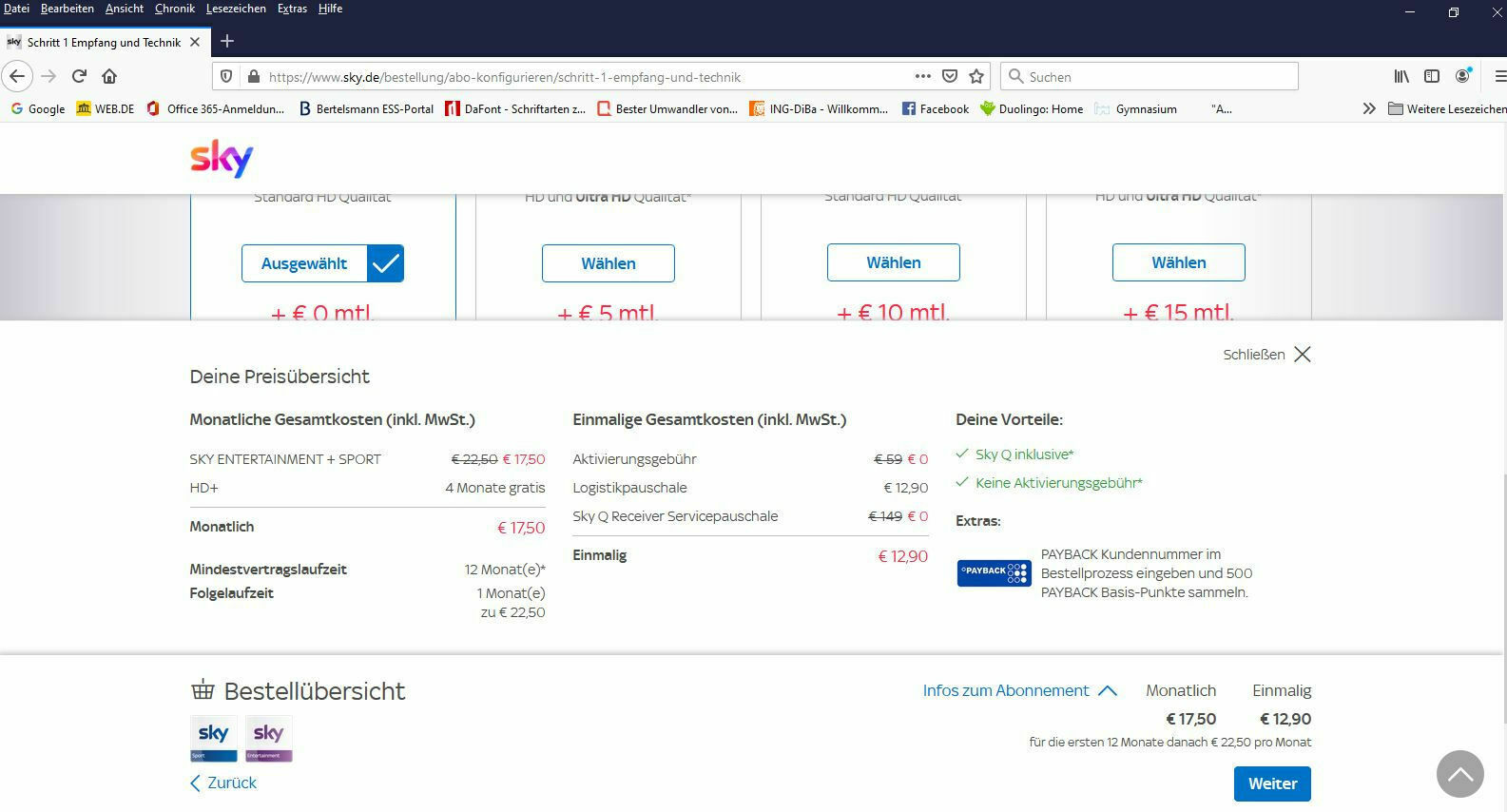Open page actions three-dot menu
Screen dimensions: 1507x812
[922, 76]
